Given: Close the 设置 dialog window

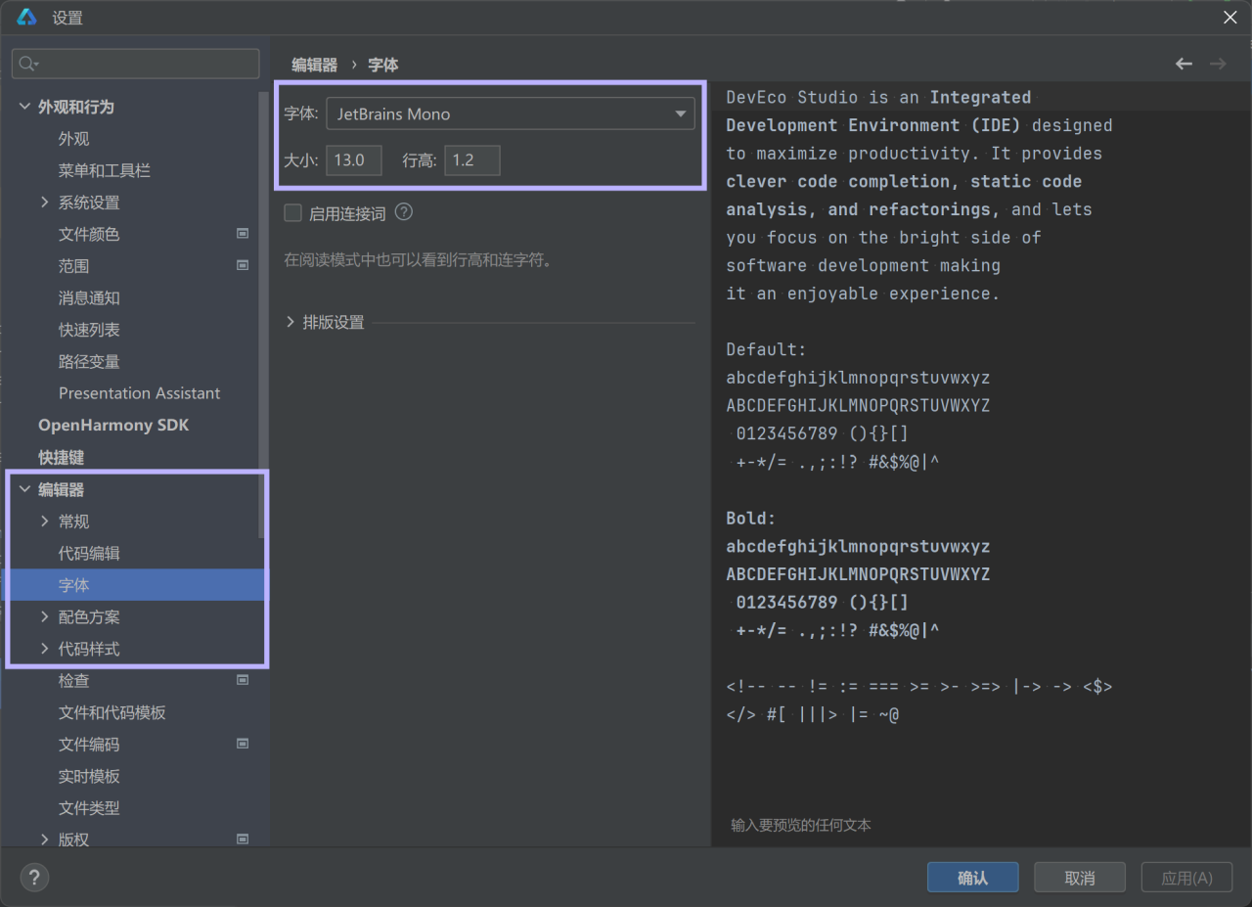Looking at the screenshot, I should click(1230, 17).
